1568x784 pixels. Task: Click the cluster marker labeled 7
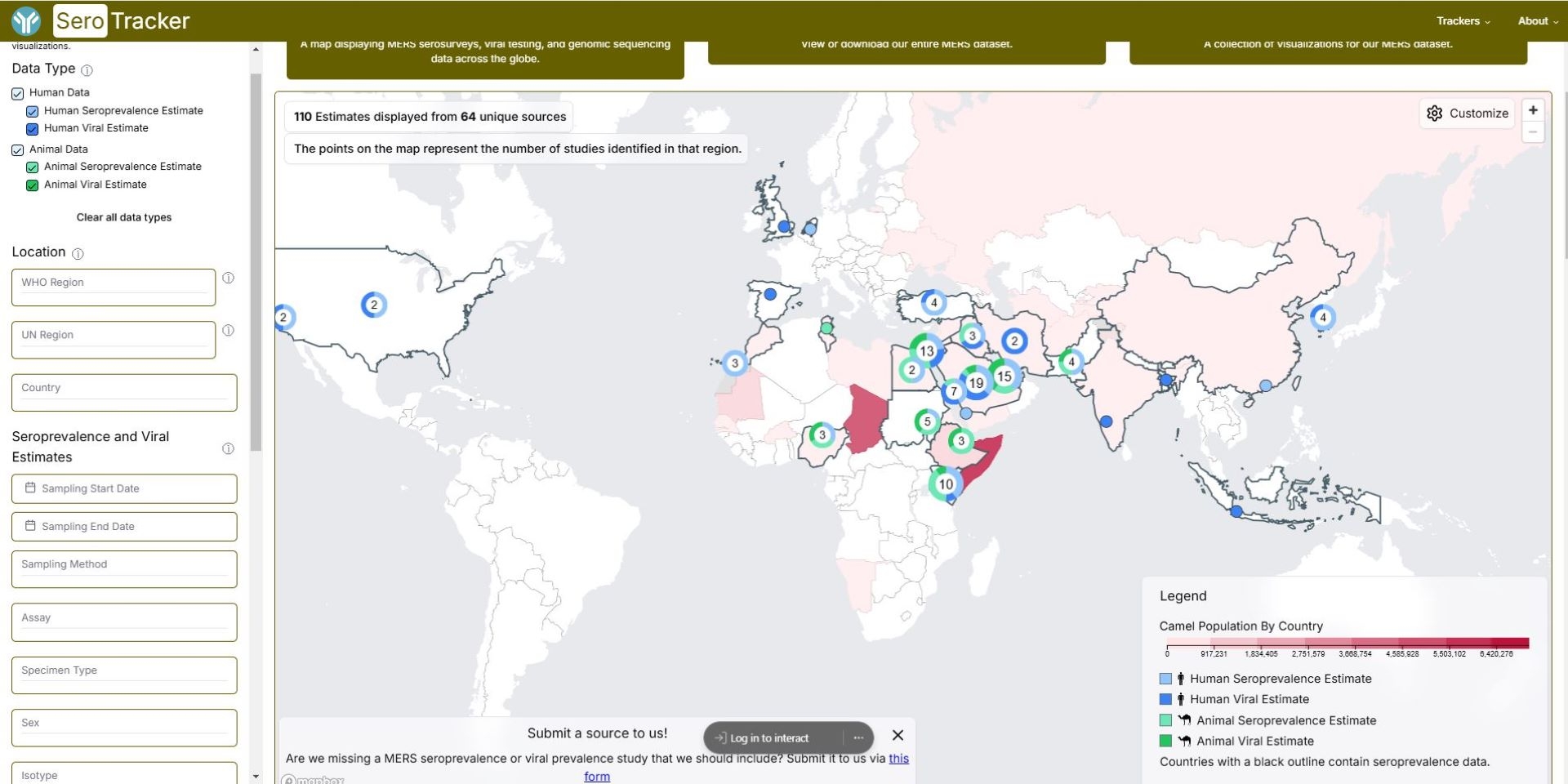953,391
